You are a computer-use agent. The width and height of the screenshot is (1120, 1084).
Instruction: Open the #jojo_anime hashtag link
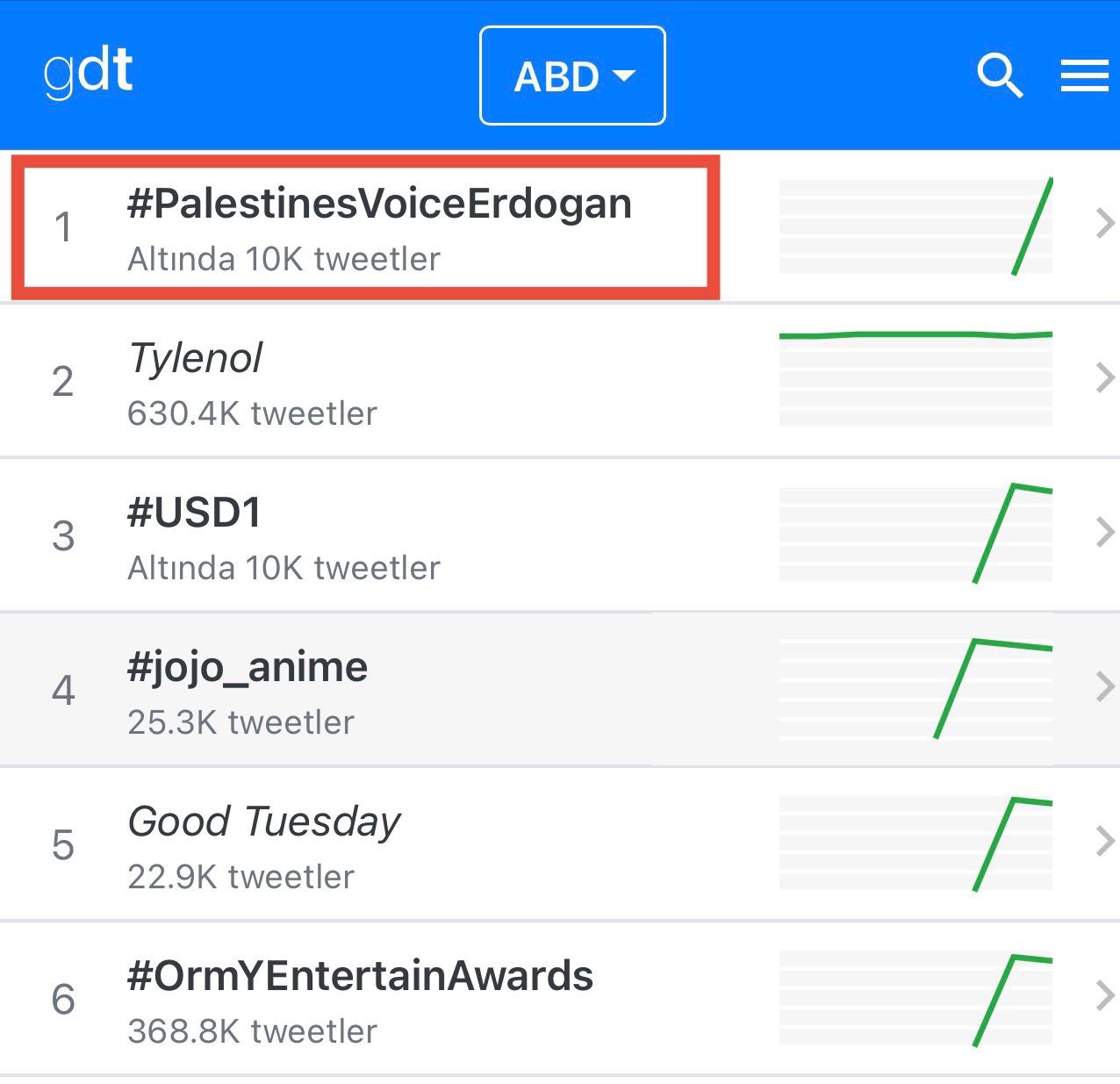pos(248,667)
